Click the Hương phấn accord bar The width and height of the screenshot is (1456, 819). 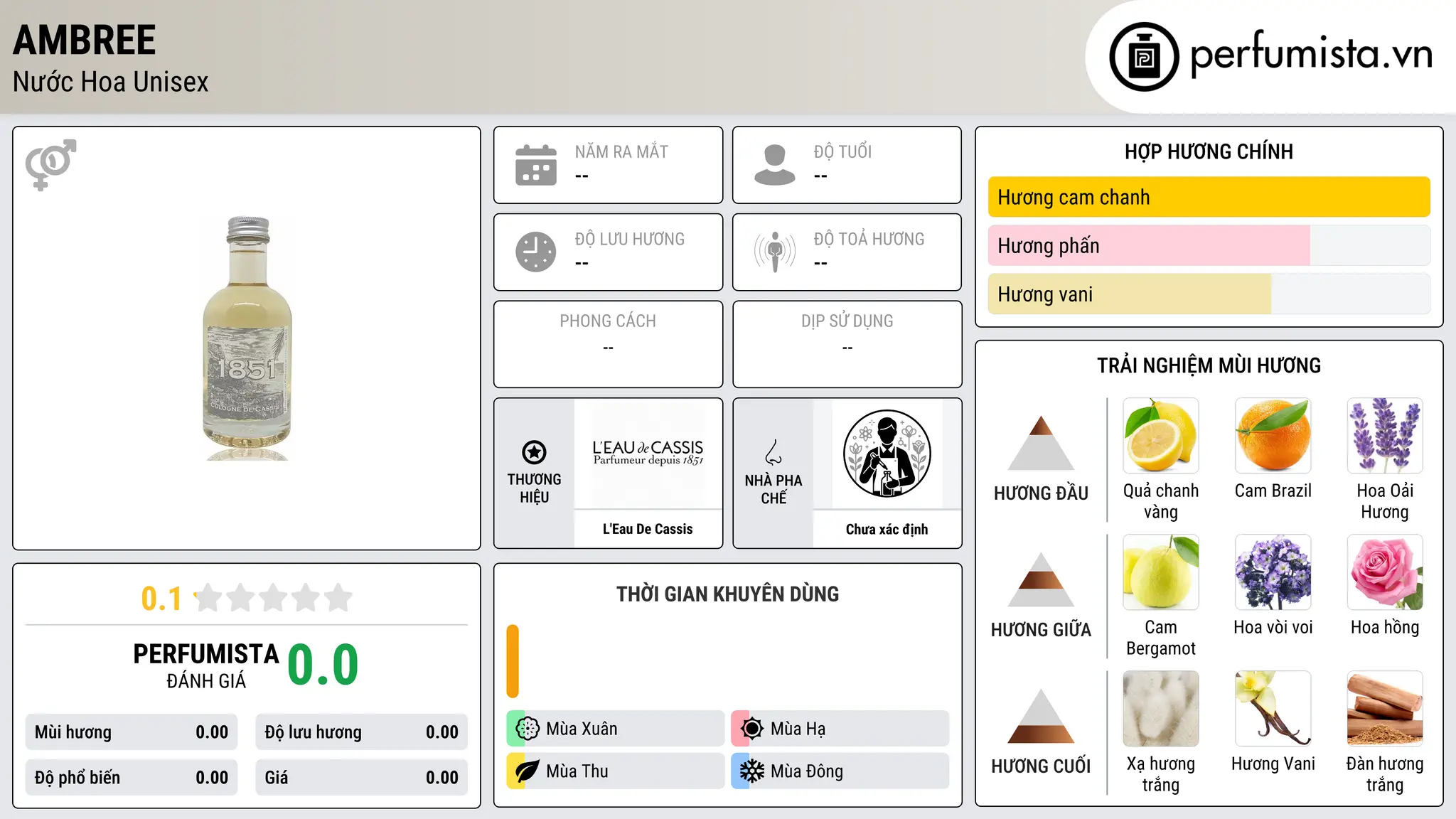(x=1209, y=245)
